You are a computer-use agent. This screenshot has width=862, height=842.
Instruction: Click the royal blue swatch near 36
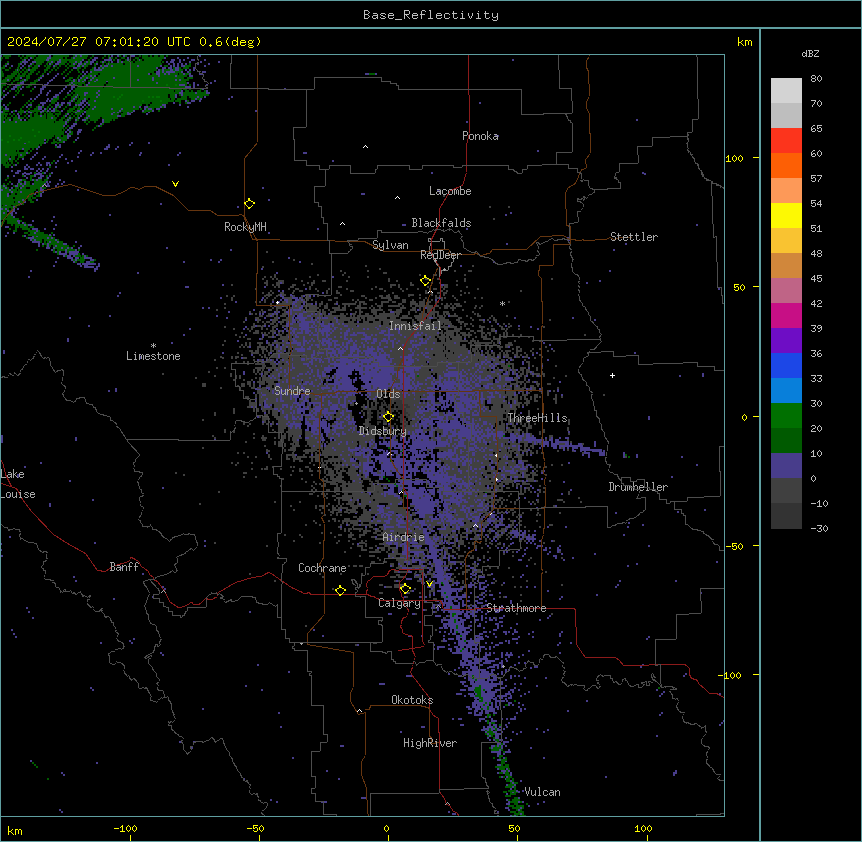click(x=786, y=365)
